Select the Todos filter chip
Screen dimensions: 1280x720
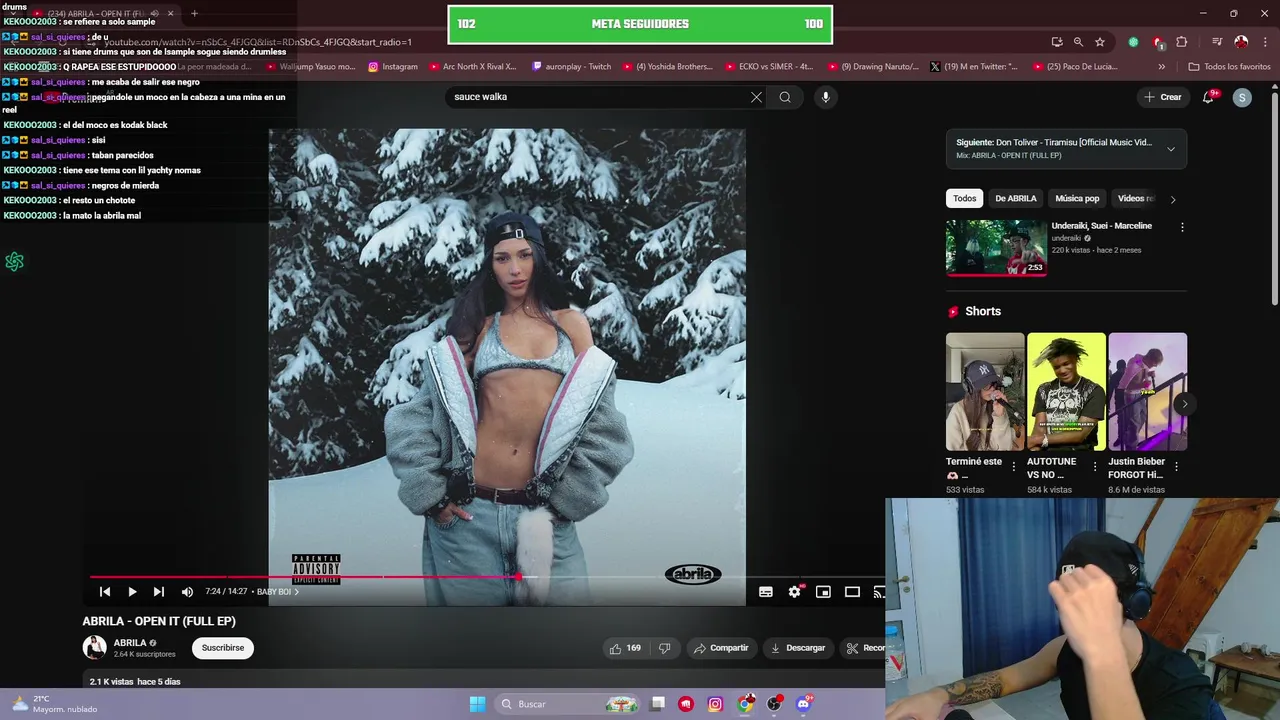pyautogui.click(x=964, y=198)
